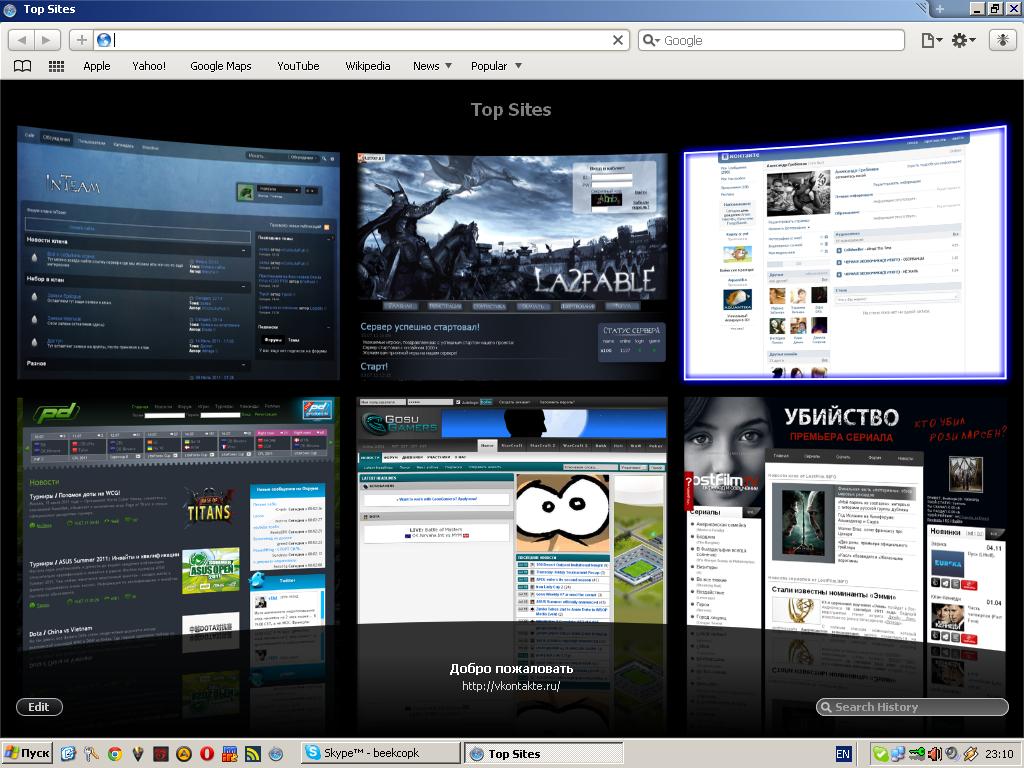Click the 'Добро пожаловать' caption
The height and width of the screenshot is (768, 1024).
[511, 668]
